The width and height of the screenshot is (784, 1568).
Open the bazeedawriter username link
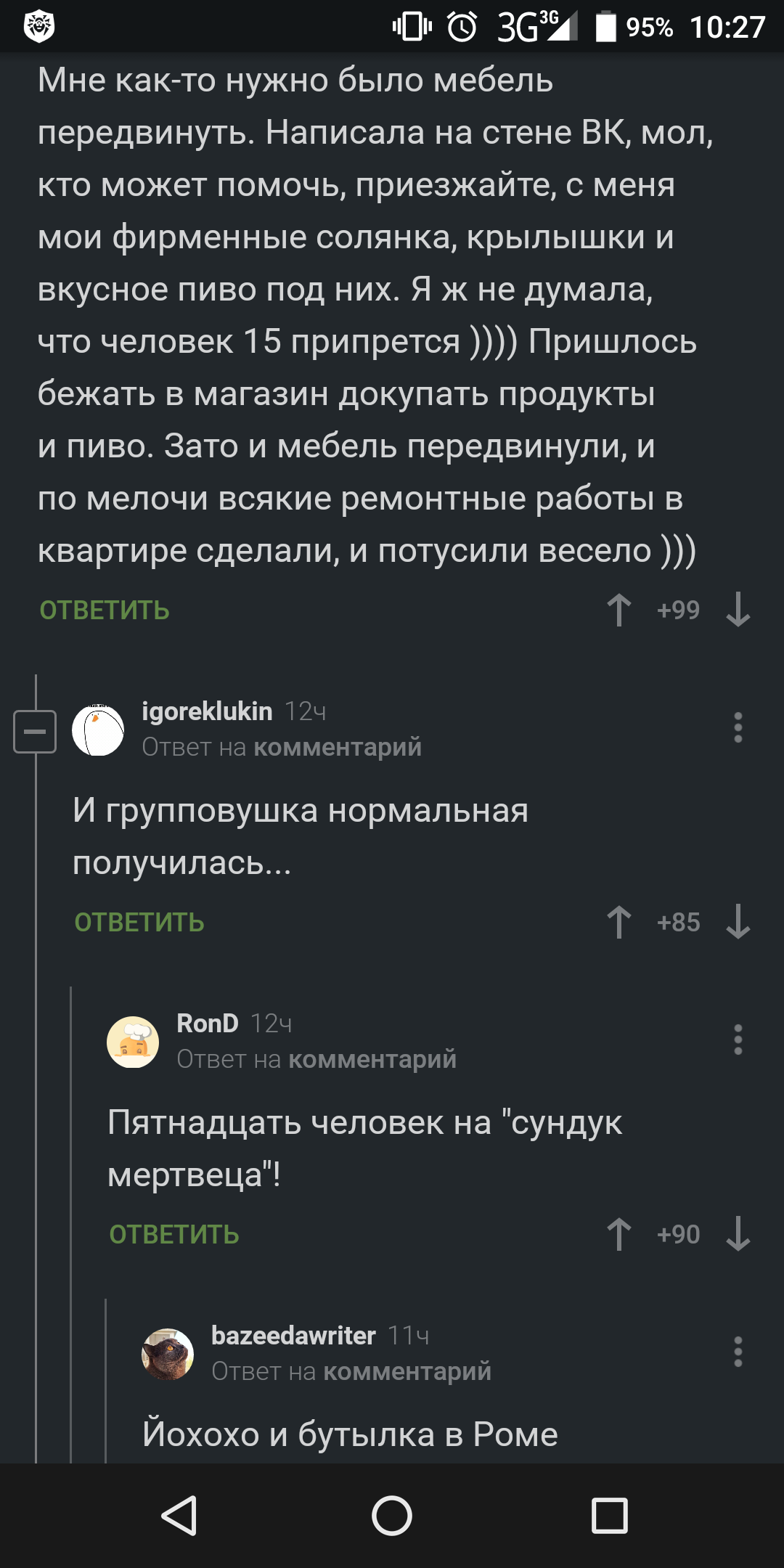(293, 1336)
